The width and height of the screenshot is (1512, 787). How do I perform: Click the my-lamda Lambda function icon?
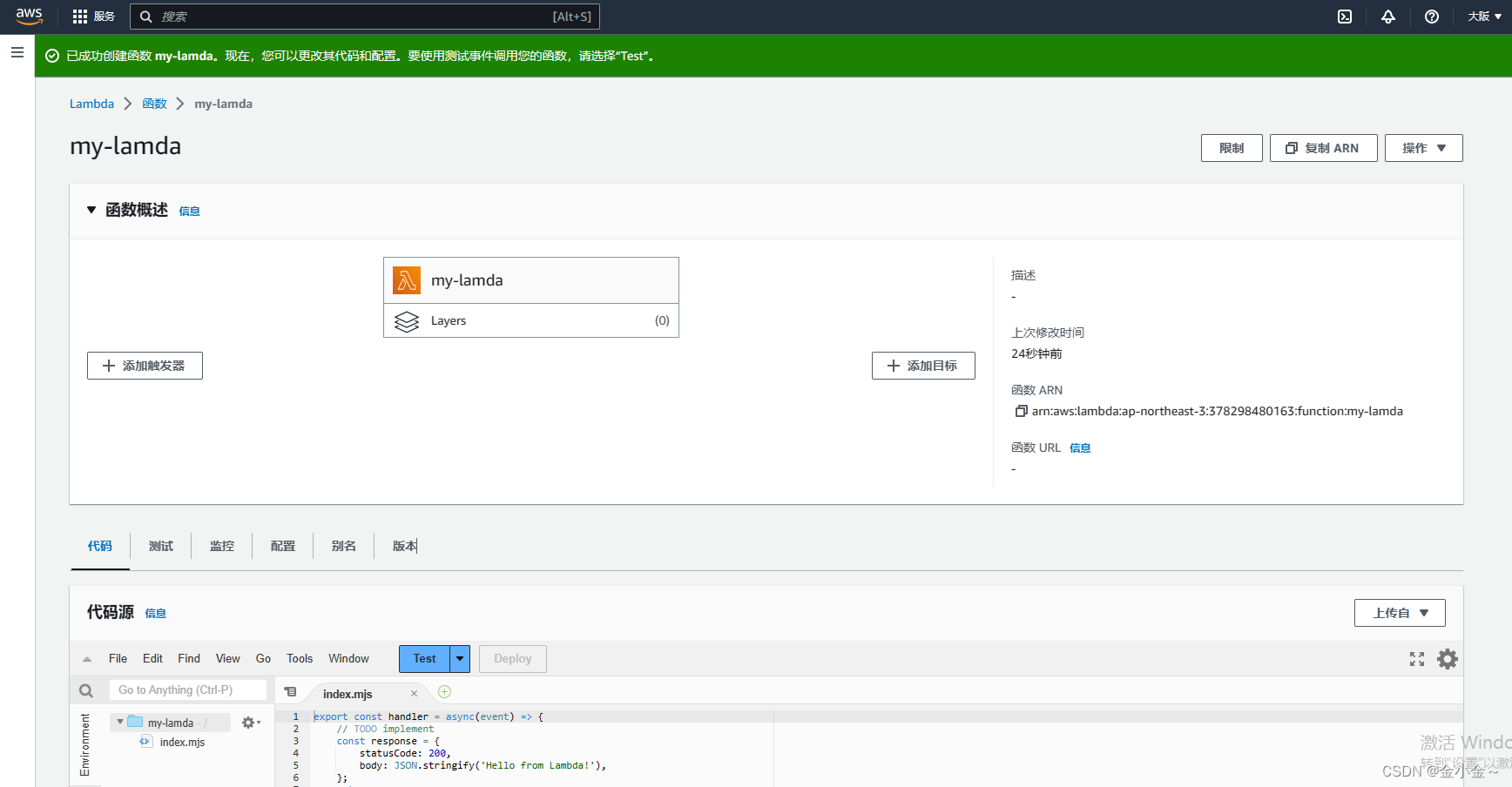(x=407, y=280)
